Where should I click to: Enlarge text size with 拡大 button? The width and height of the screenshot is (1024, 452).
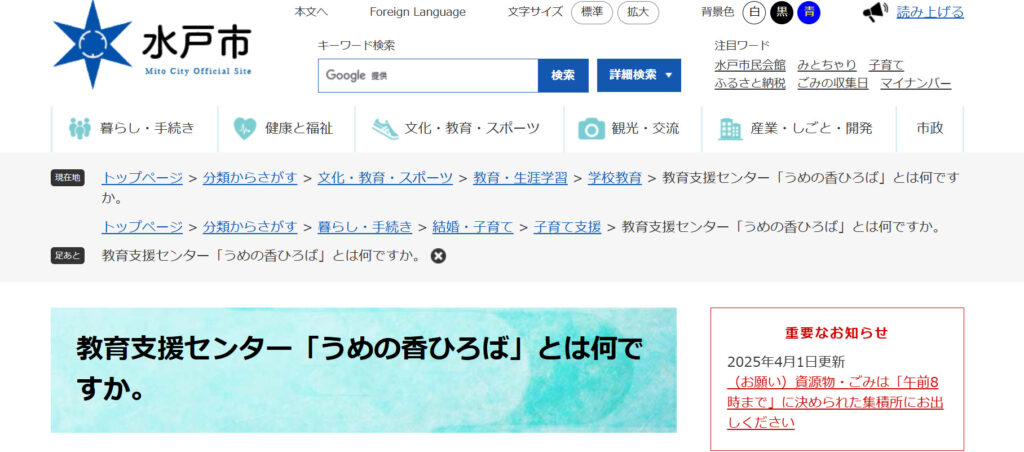click(x=638, y=13)
